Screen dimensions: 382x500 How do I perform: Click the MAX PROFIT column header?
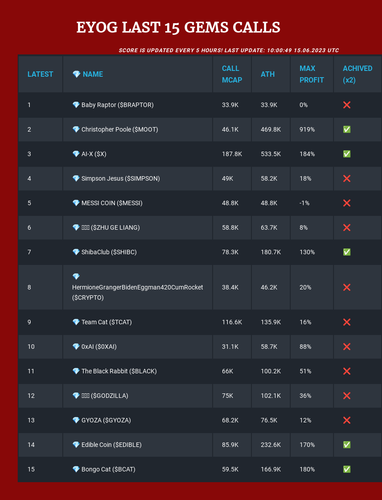coord(311,74)
